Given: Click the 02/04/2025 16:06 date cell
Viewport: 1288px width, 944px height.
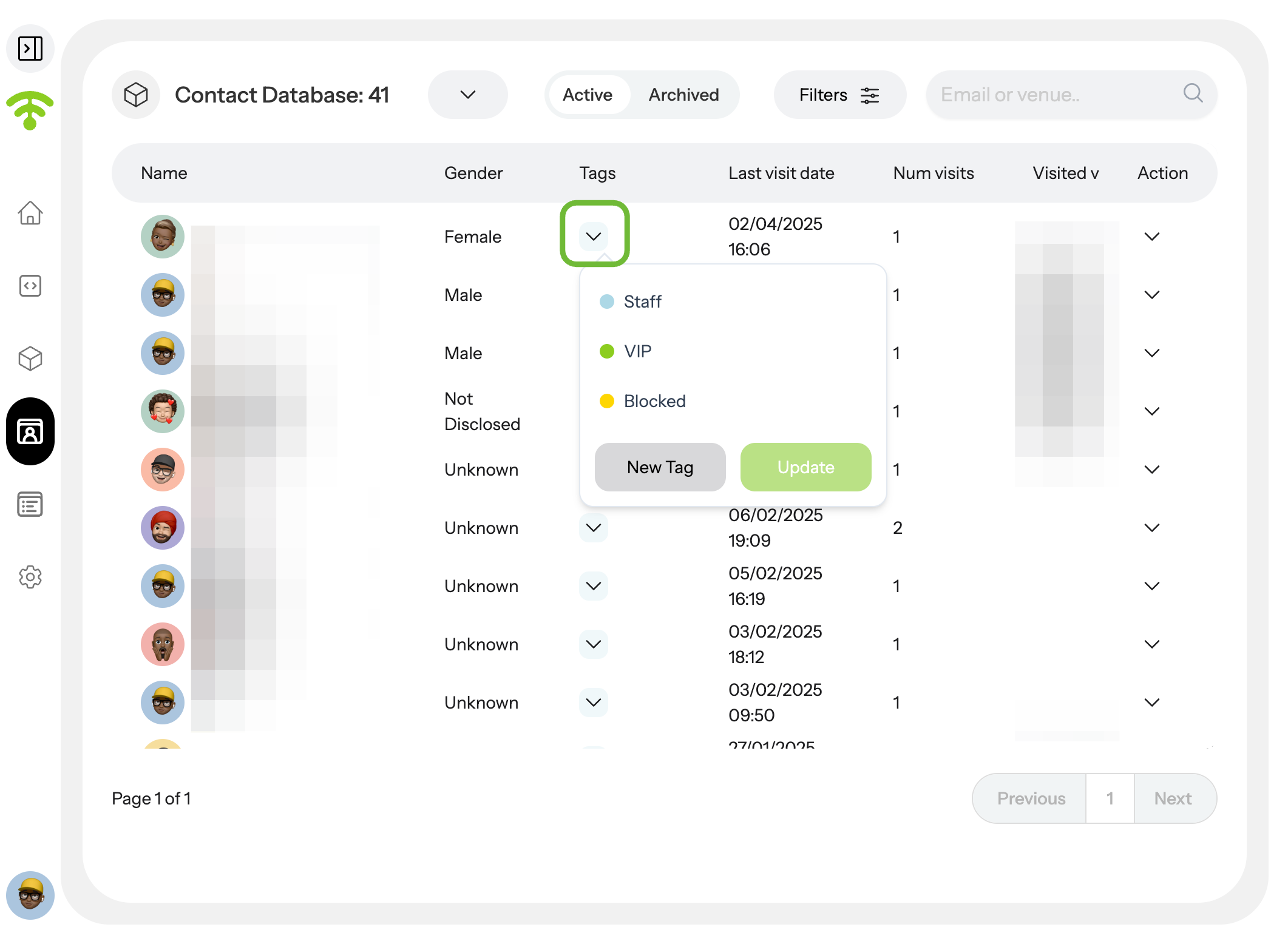Looking at the screenshot, I should tap(775, 237).
